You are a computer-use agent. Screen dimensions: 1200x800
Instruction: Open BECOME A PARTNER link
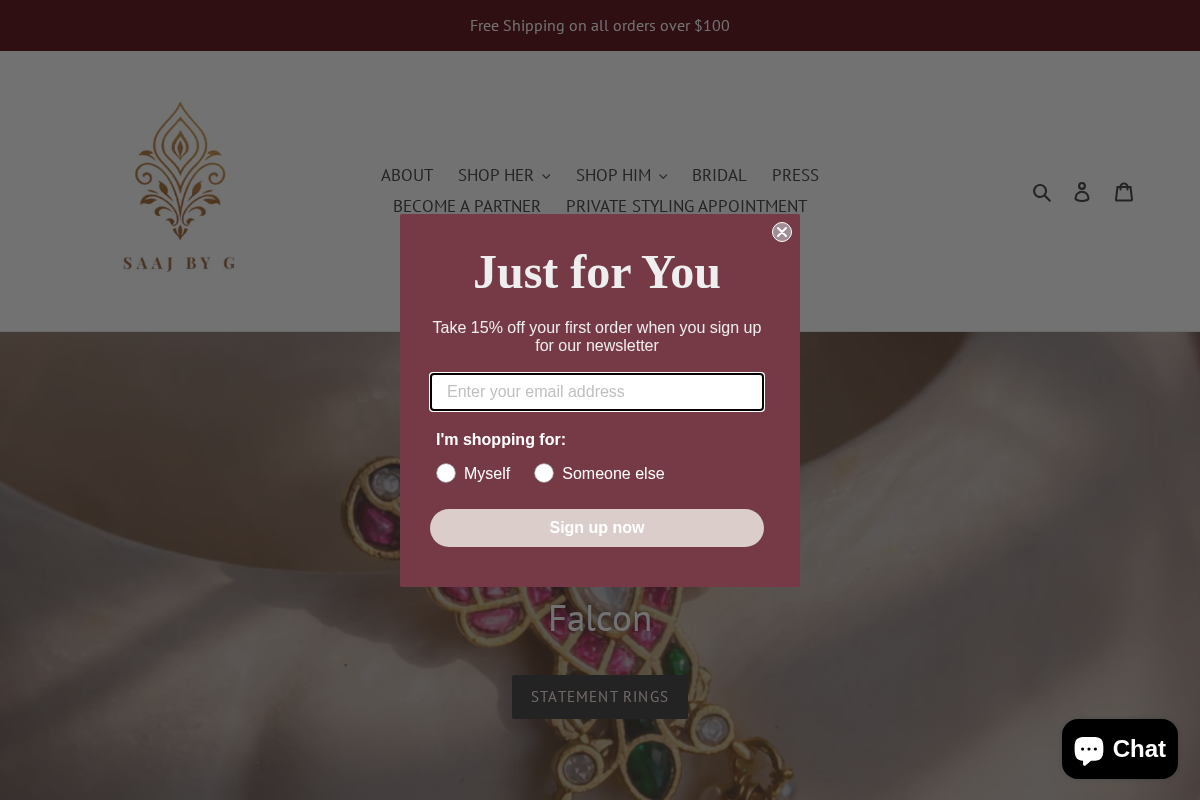coord(467,206)
